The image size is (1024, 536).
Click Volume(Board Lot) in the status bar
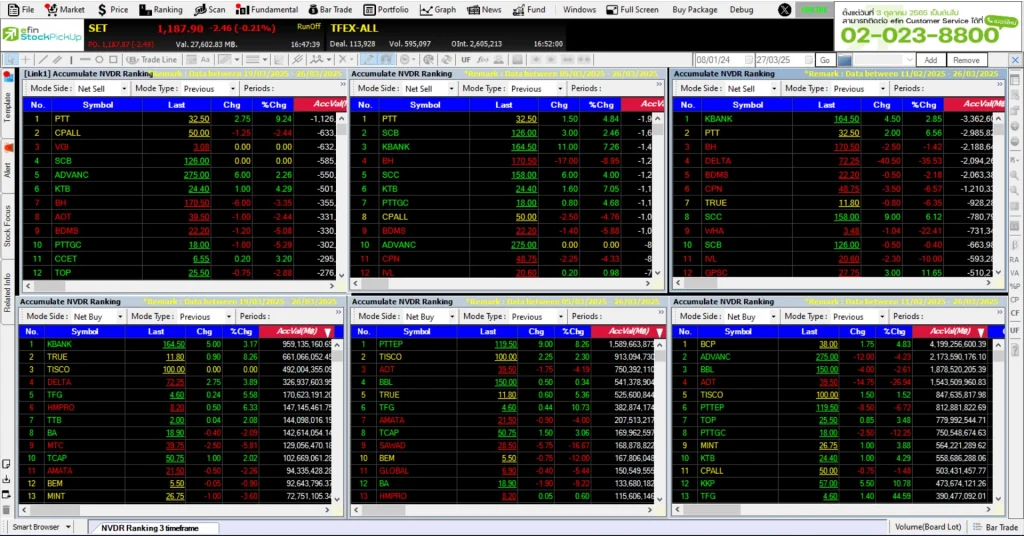click(x=928, y=527)
